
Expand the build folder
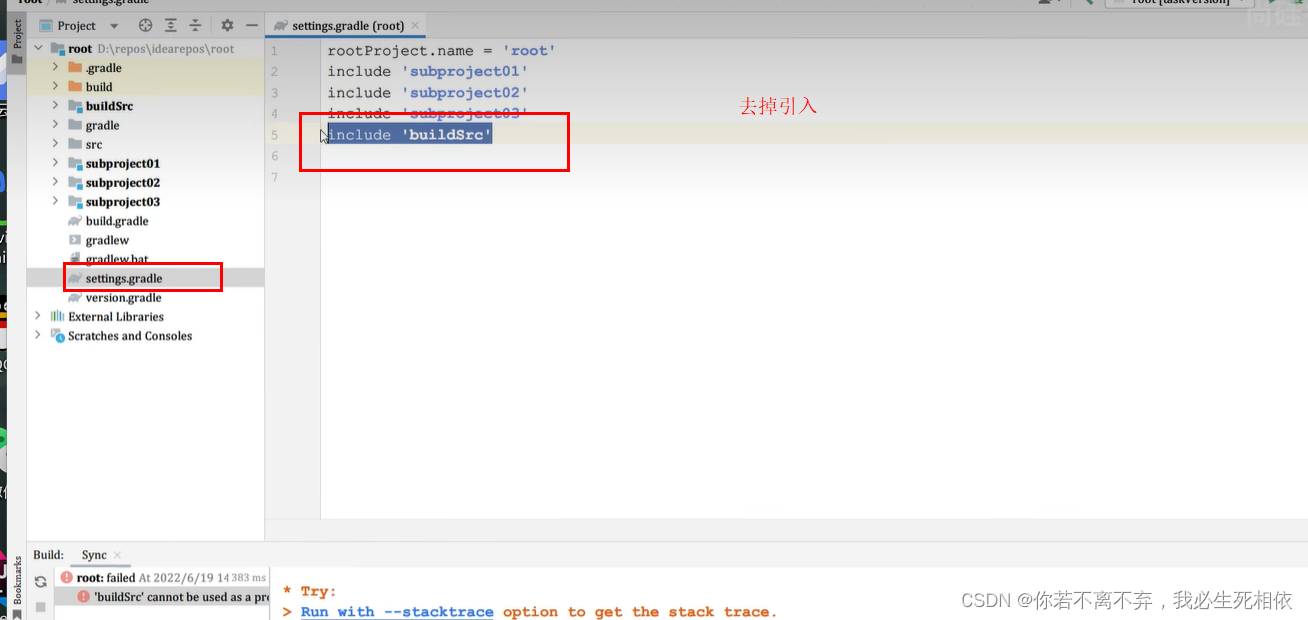[57, 87]
